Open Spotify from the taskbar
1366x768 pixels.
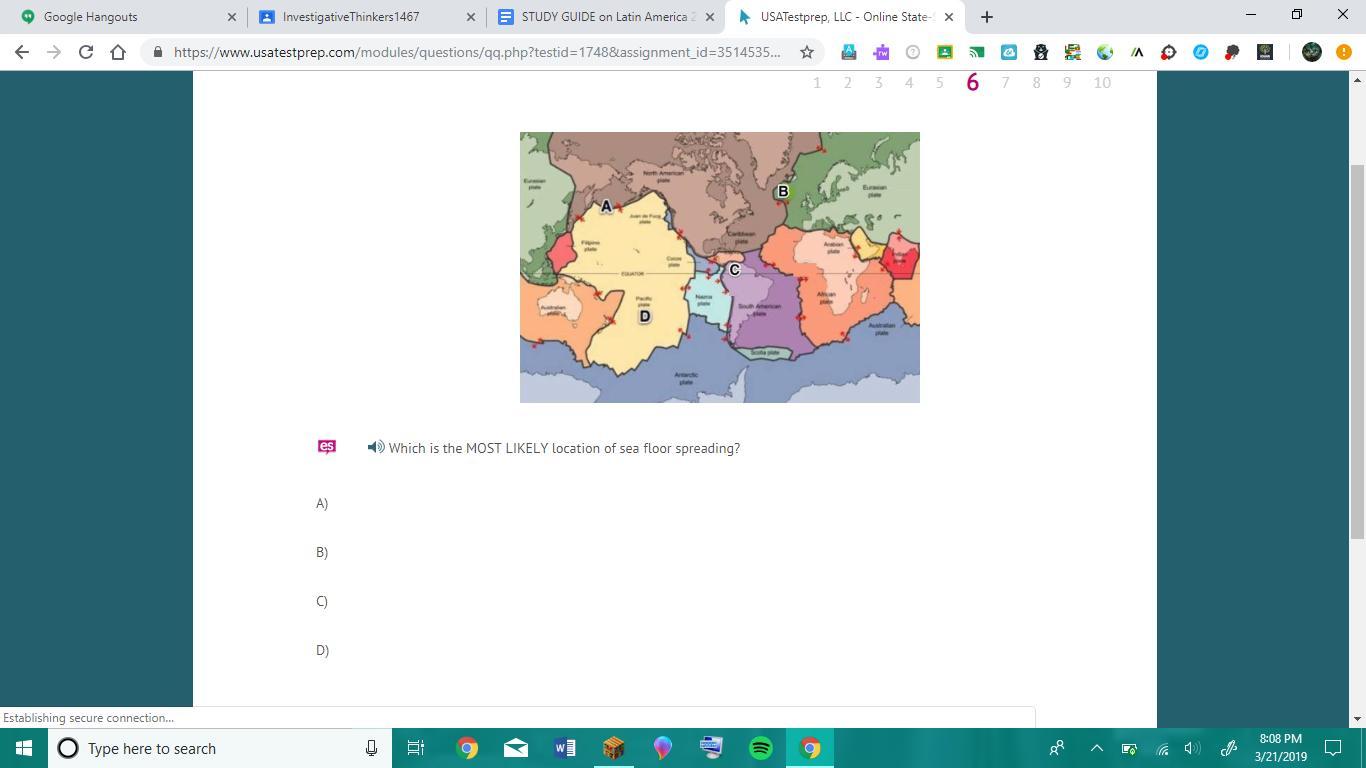[760, 748]
